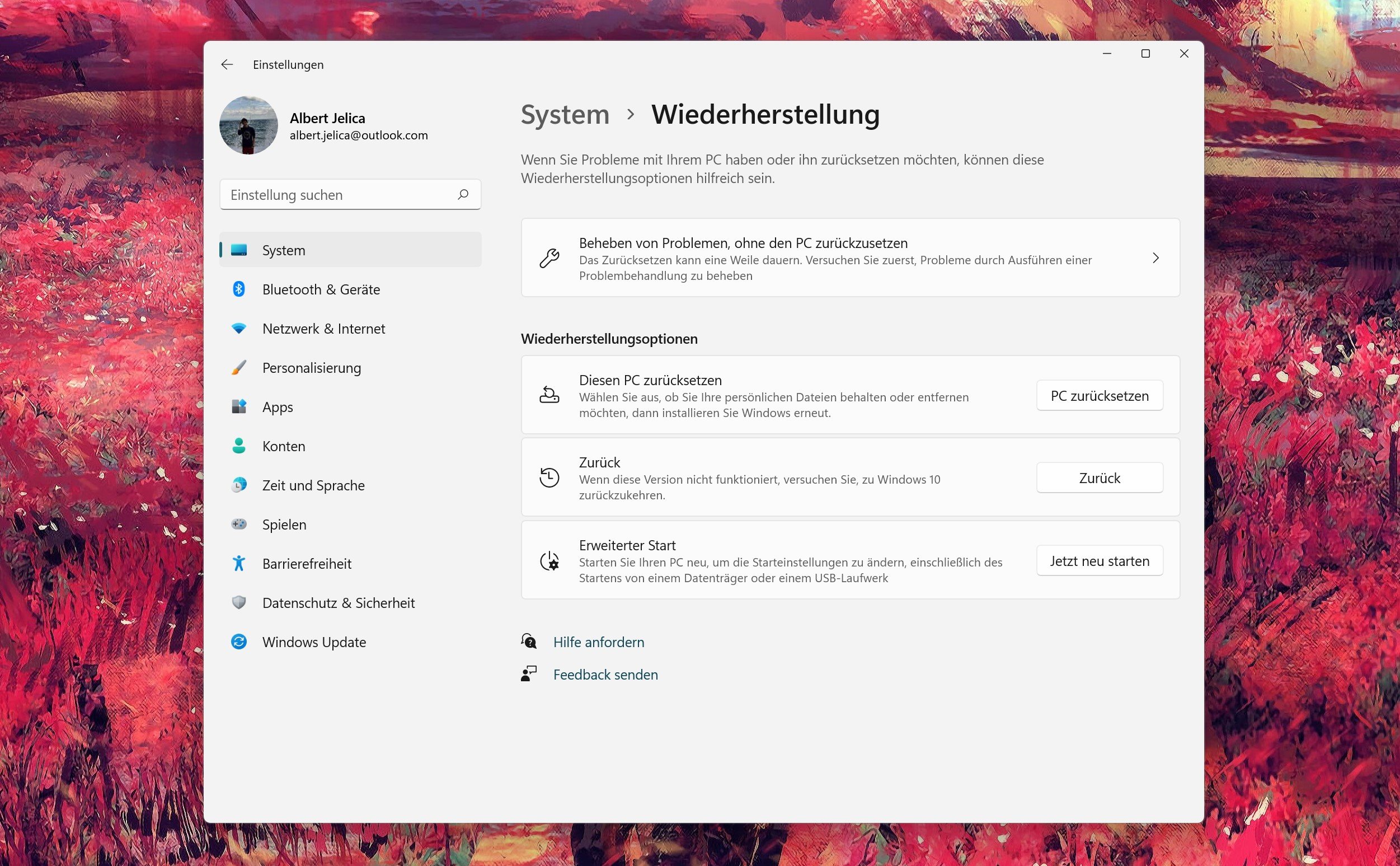Click the Personalisierung paintbrush icon
The width and height of the screenshot is (1400, 866).
click(x=239, y=368)
